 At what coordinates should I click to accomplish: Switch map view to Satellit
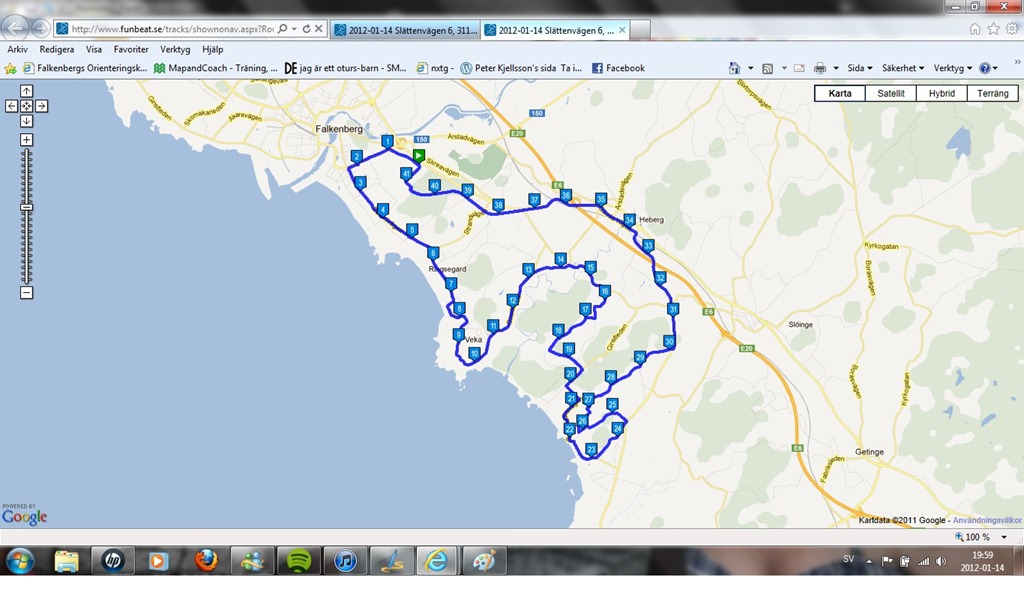pyautogui.click(x=890, y=94)
